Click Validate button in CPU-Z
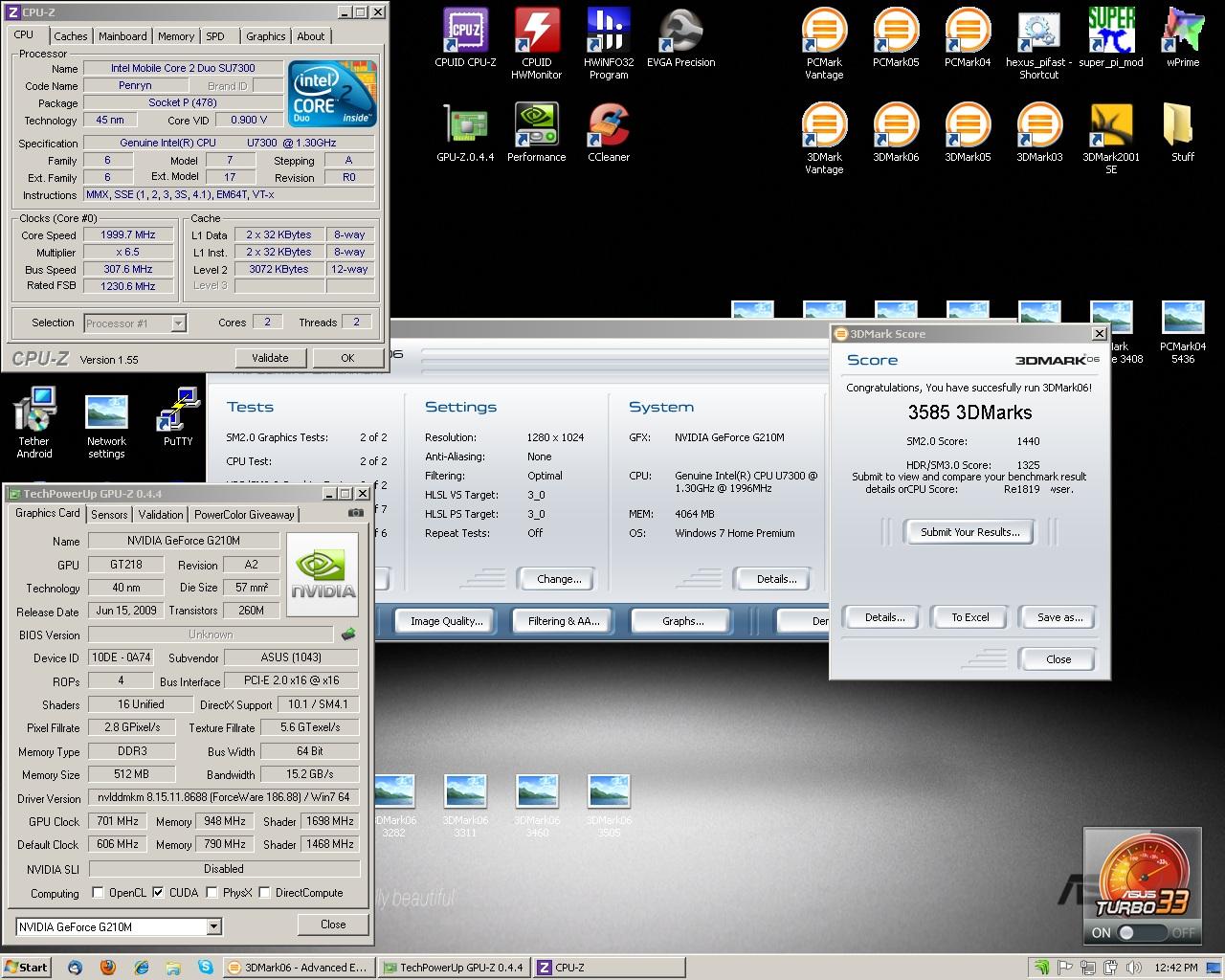Image resolution: width=1225 pixels, height=980 pixels. 270,358
